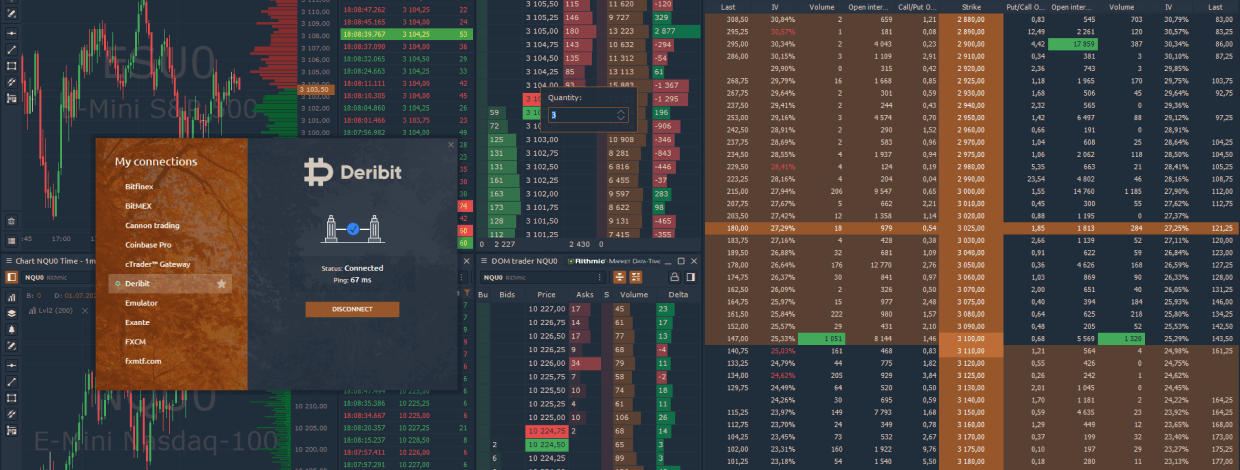Select Exante connection

(x=138, y=322)
